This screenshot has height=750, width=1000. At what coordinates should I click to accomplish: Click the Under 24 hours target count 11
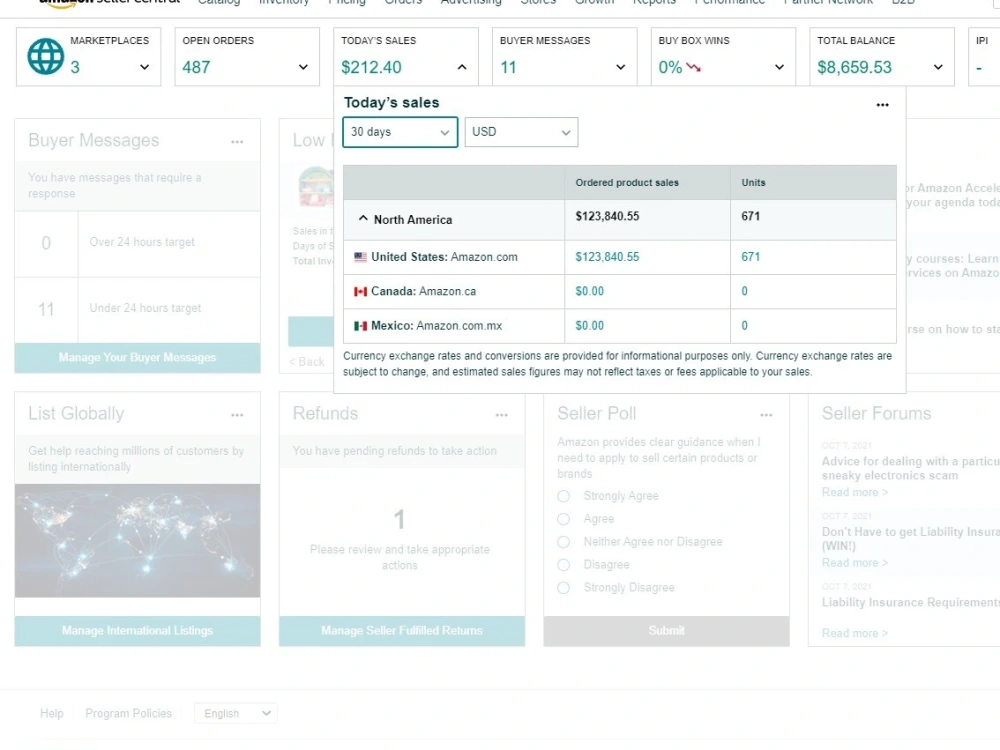46,310
